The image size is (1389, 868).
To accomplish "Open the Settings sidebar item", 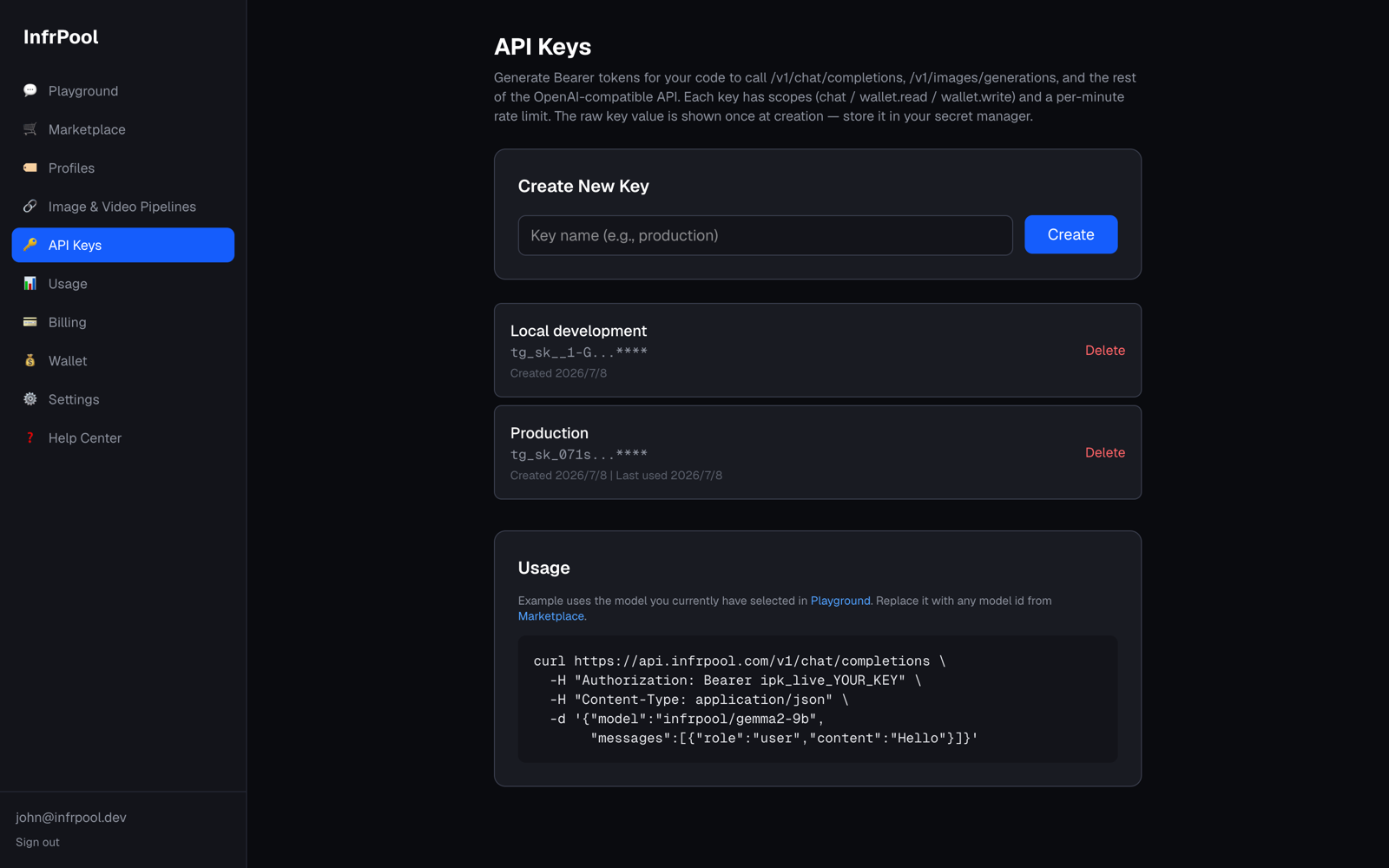I will 123,399.
